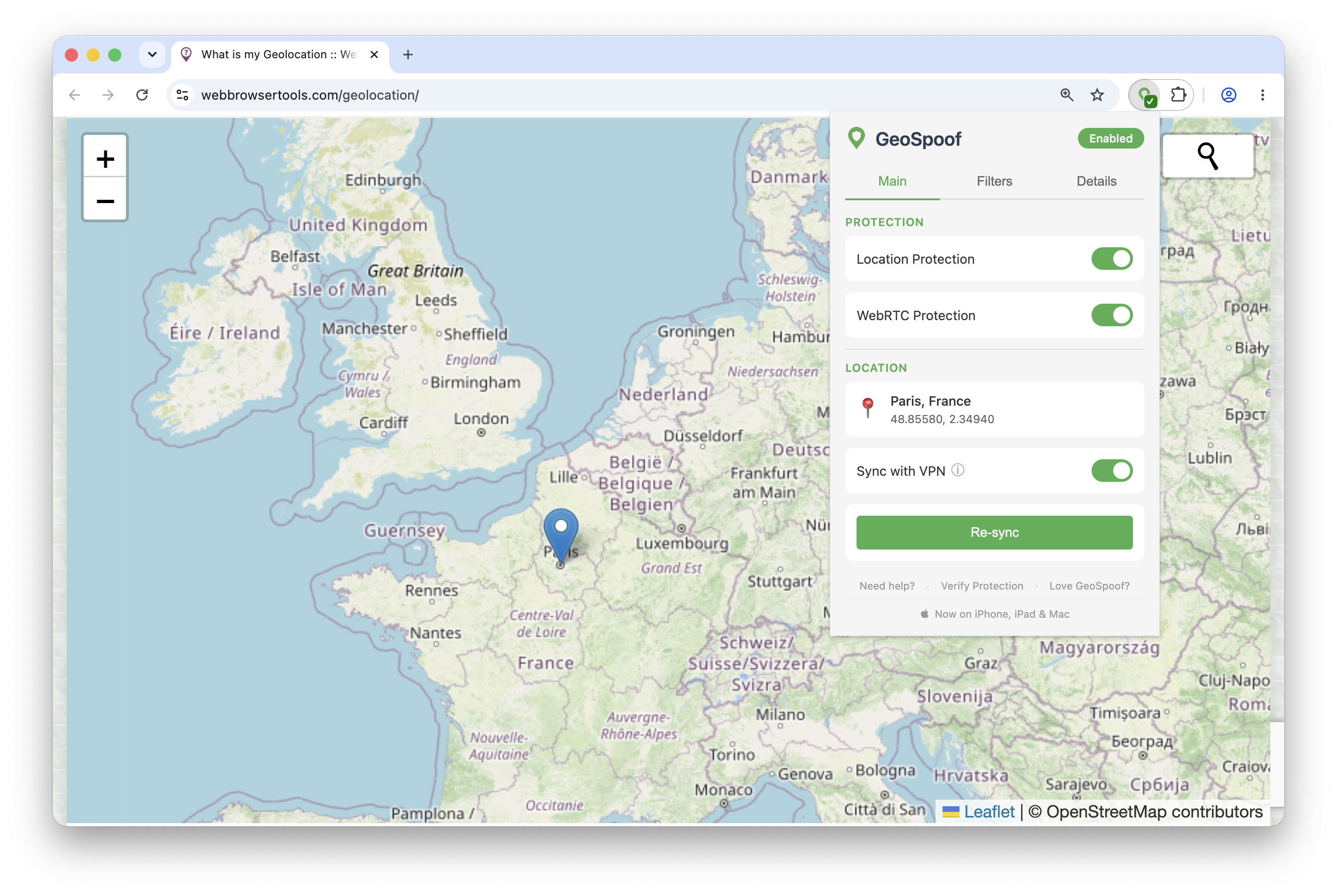
Task: Click the Stuttgart label on the map
Action: click(x=780, y=582)
